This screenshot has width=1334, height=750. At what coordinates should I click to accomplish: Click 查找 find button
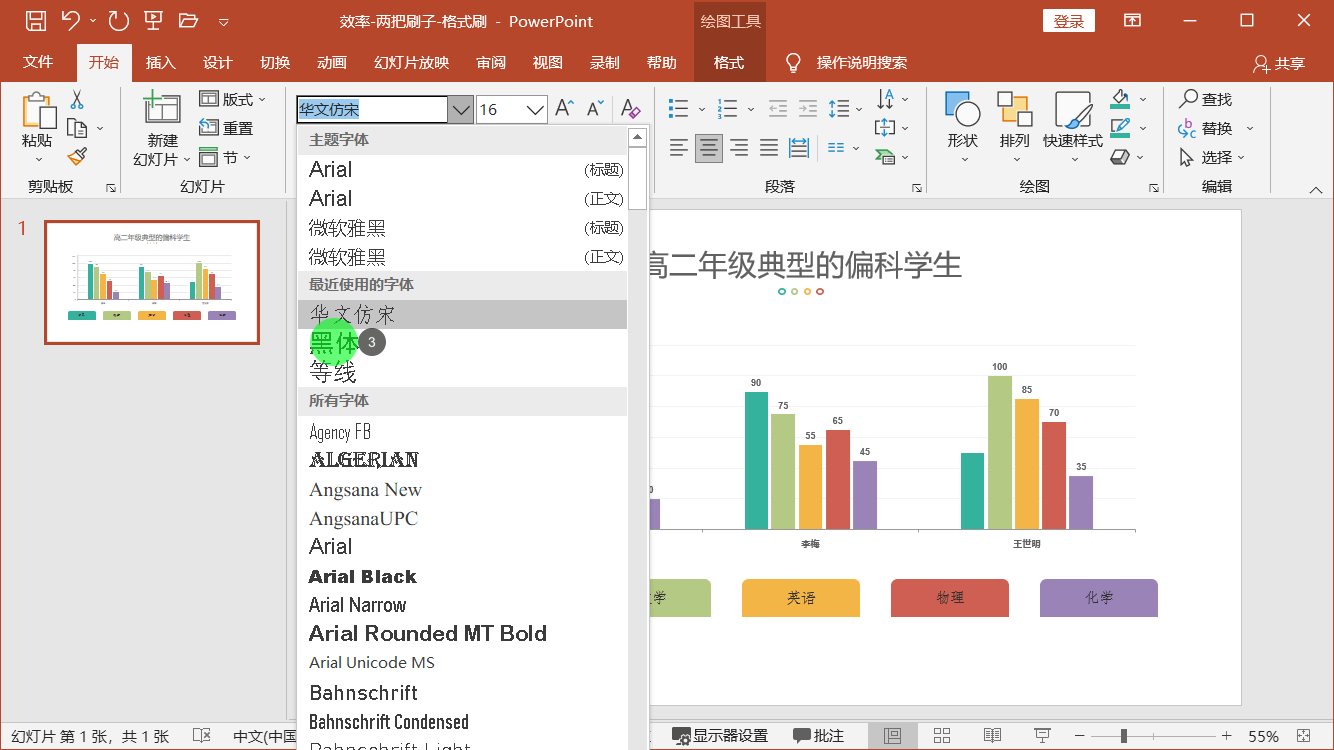[x=1205, y=99]
